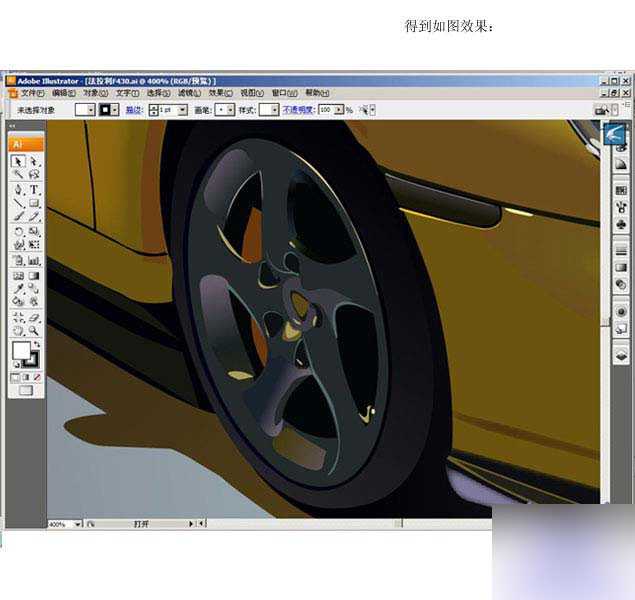
Task: Open the stroke weight 1 pt dropdown
Action: click(183, 110)
